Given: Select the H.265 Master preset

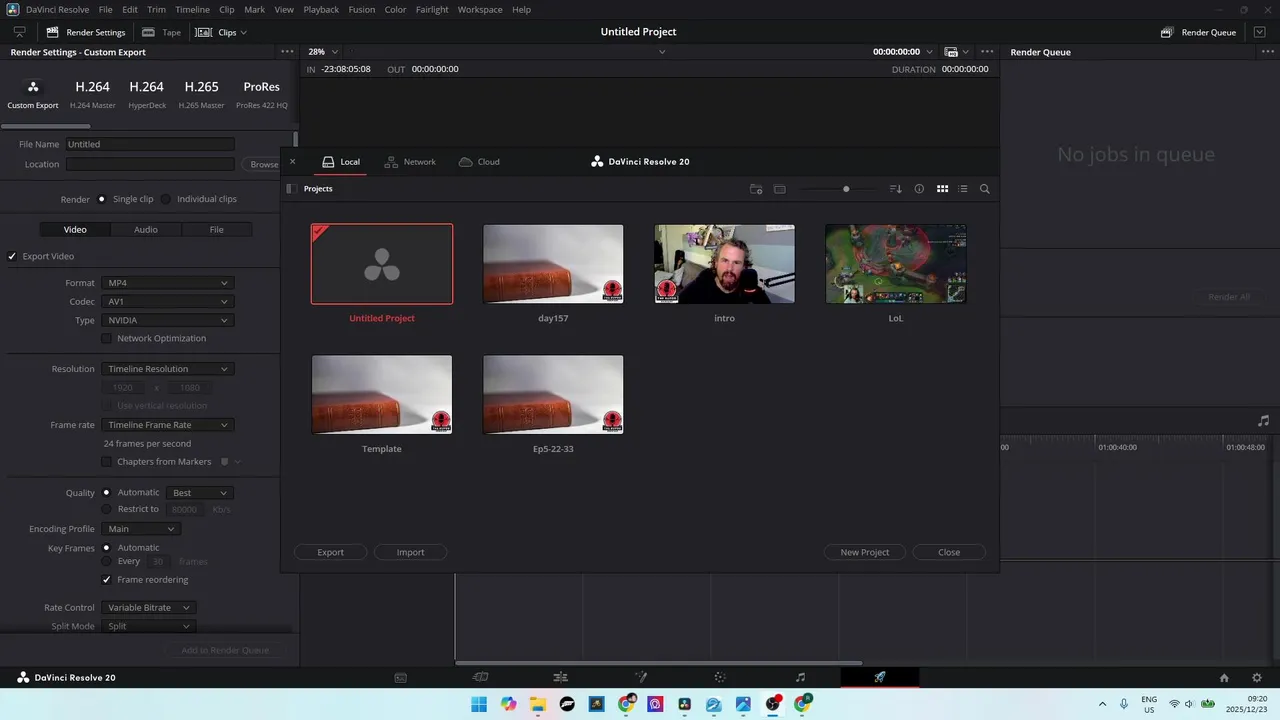Looking at the screenshot, I should pyautogui.click(x=201, y=94).
